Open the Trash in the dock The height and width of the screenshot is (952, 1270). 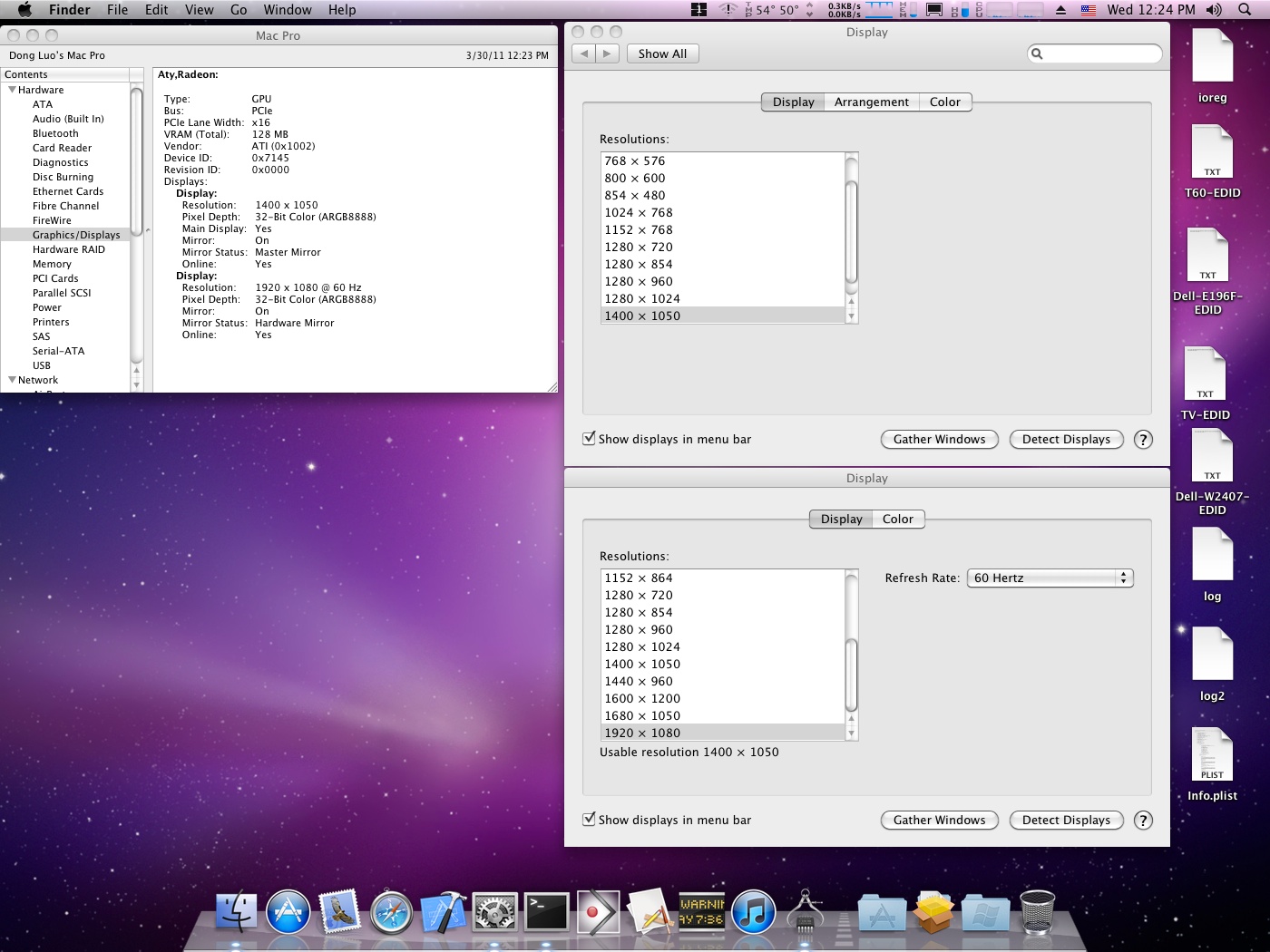click(x=1037, y=911)
